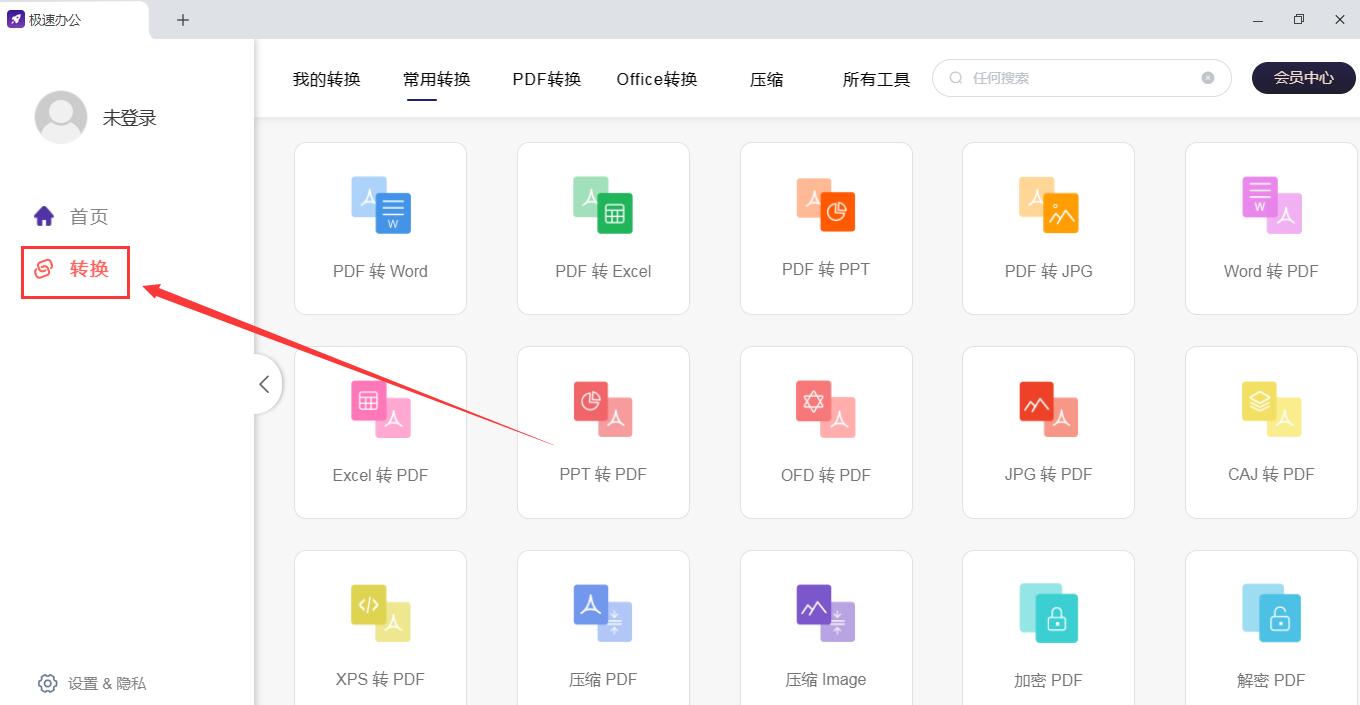Open the JPG 转 PDF converter icon

pyautogui.click(x=1048, y=409)
